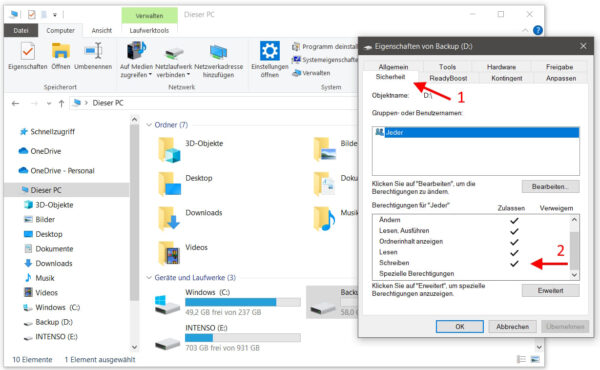Open the 3D-Objekte folder icon

[169, 150]
